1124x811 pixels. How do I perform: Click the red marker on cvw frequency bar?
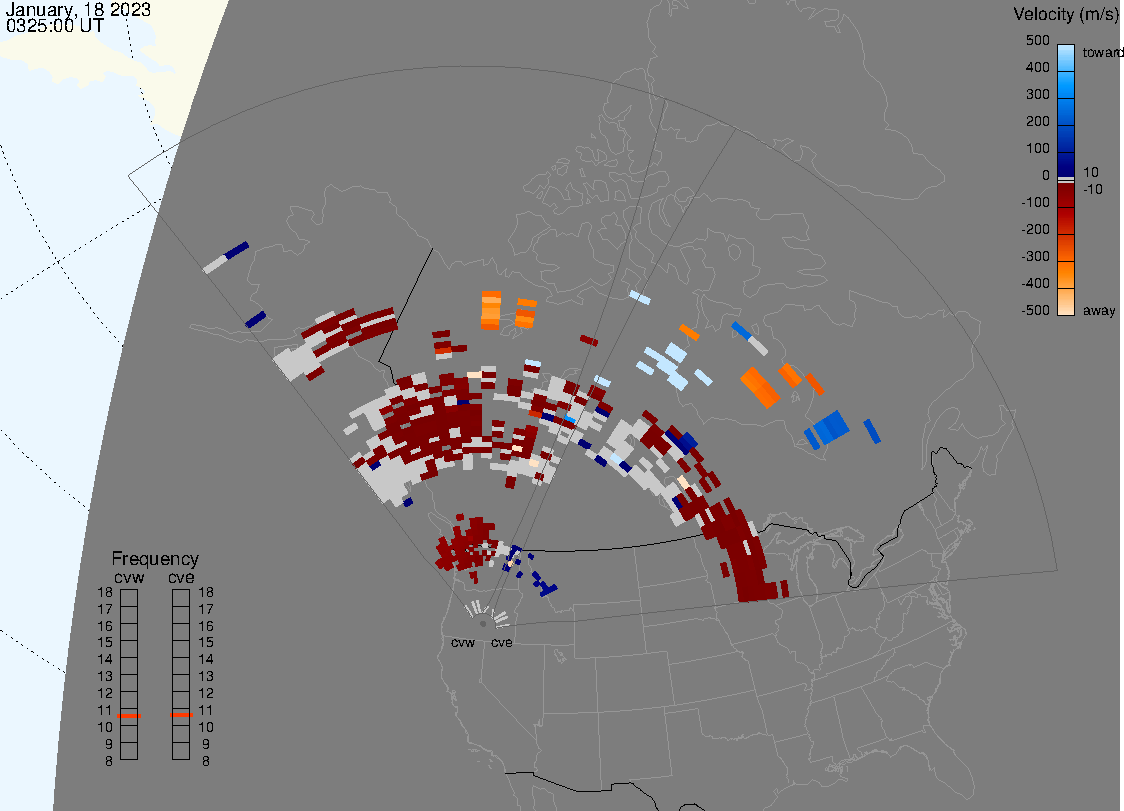point(129,716)
